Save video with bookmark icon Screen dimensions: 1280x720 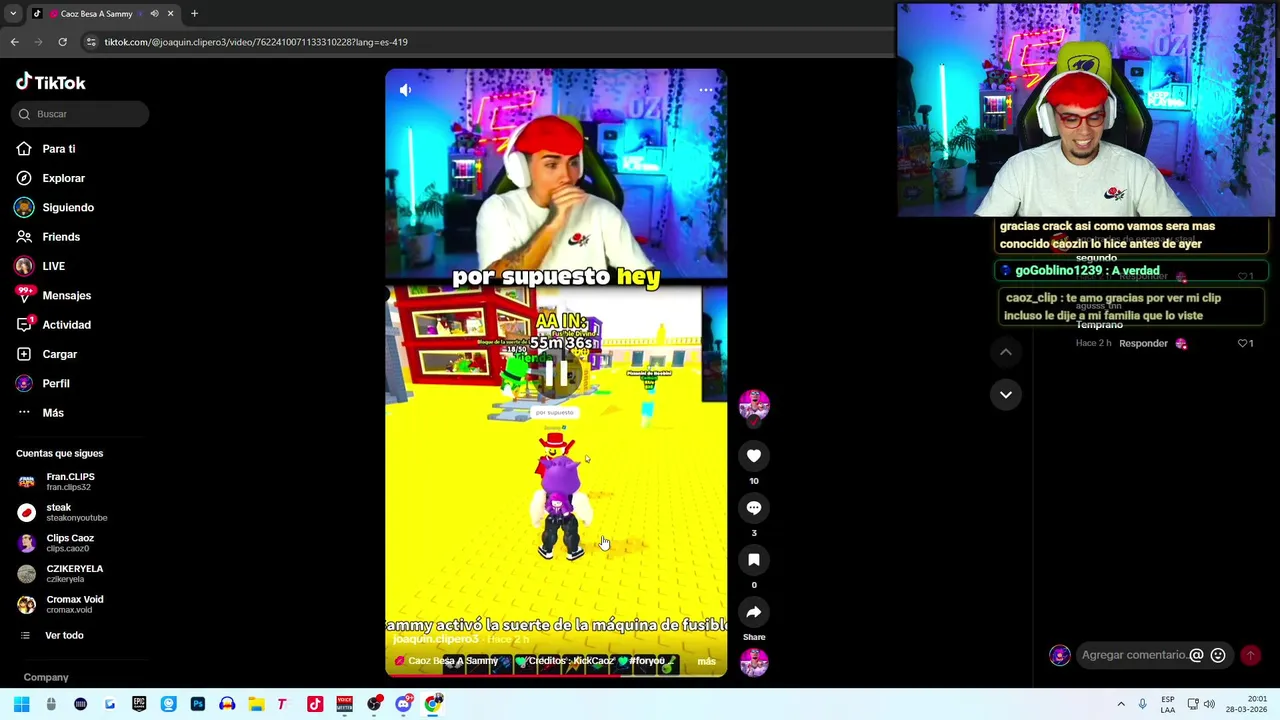point(754,560)
